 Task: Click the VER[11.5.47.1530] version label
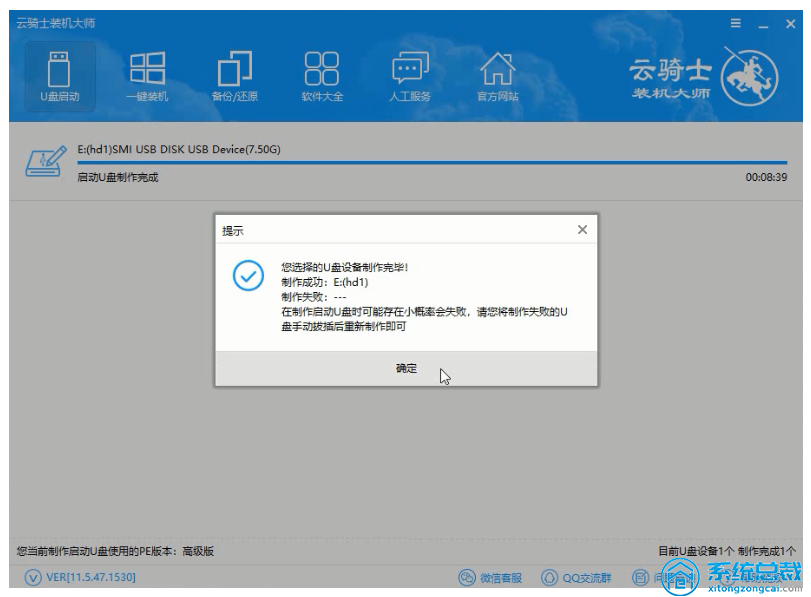(x=91, y=577)
